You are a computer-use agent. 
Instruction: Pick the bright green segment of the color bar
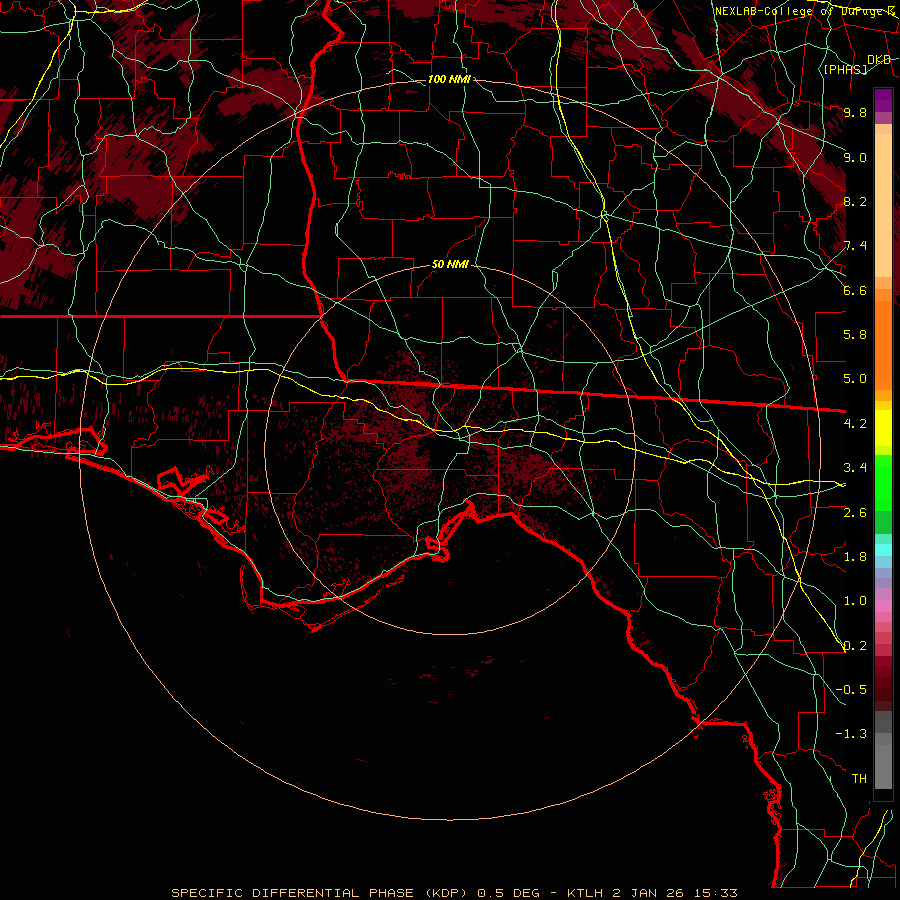click(x=883, y=483)
